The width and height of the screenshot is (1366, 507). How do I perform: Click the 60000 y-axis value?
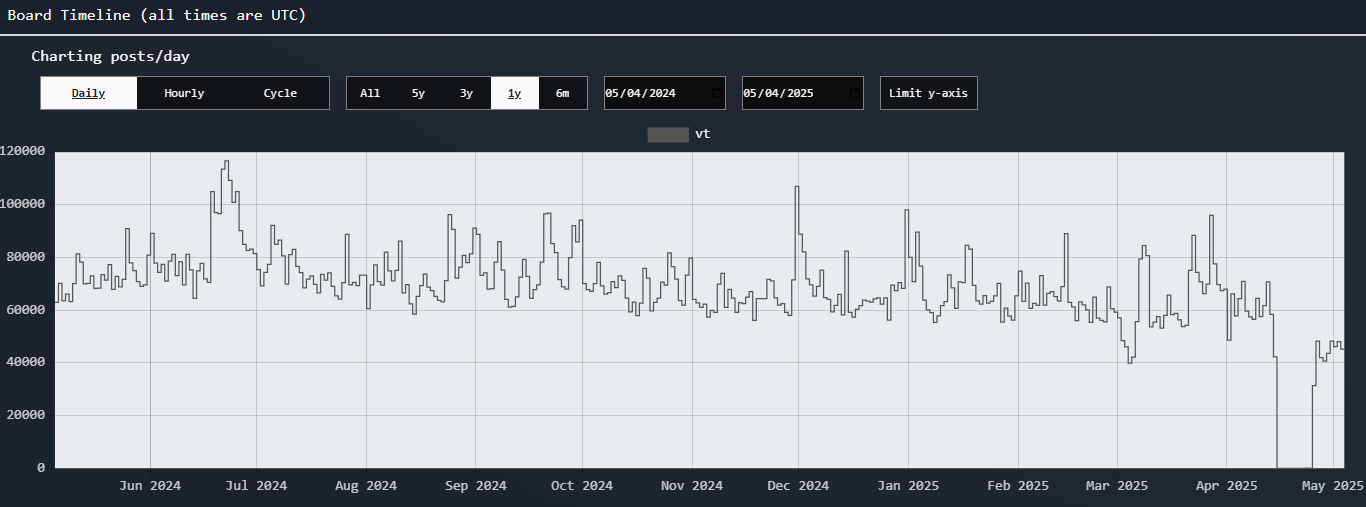click(26, 310)
